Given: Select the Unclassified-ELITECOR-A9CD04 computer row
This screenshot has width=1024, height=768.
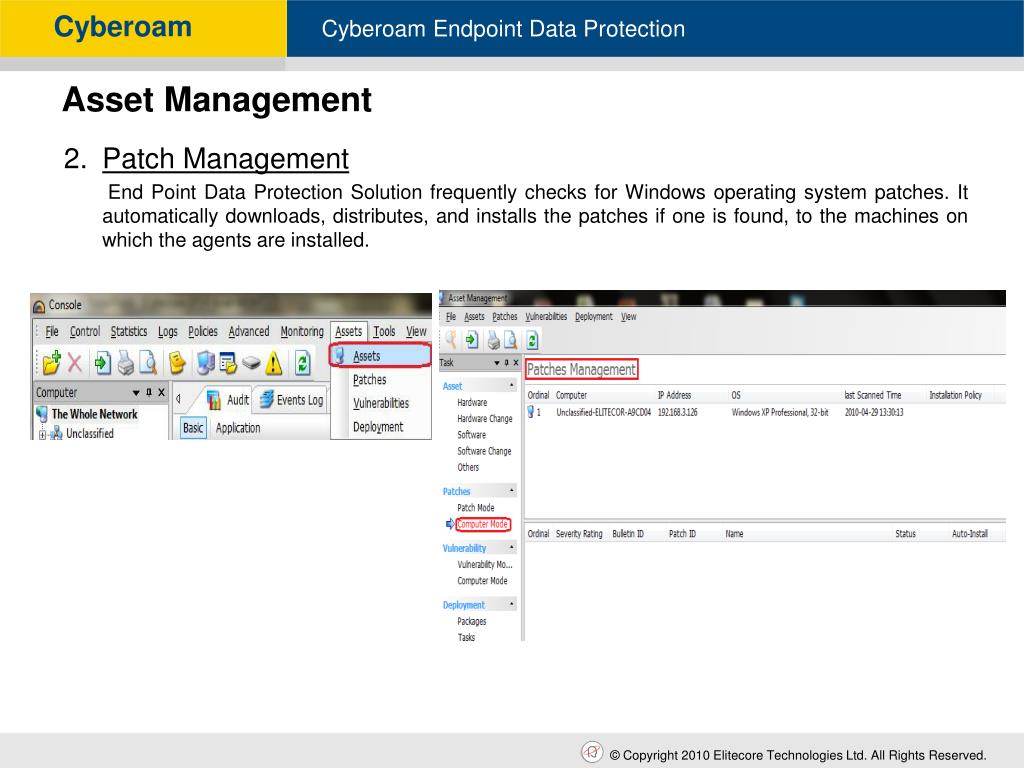Looking at the screenshot, I should (x=765, y=412).
